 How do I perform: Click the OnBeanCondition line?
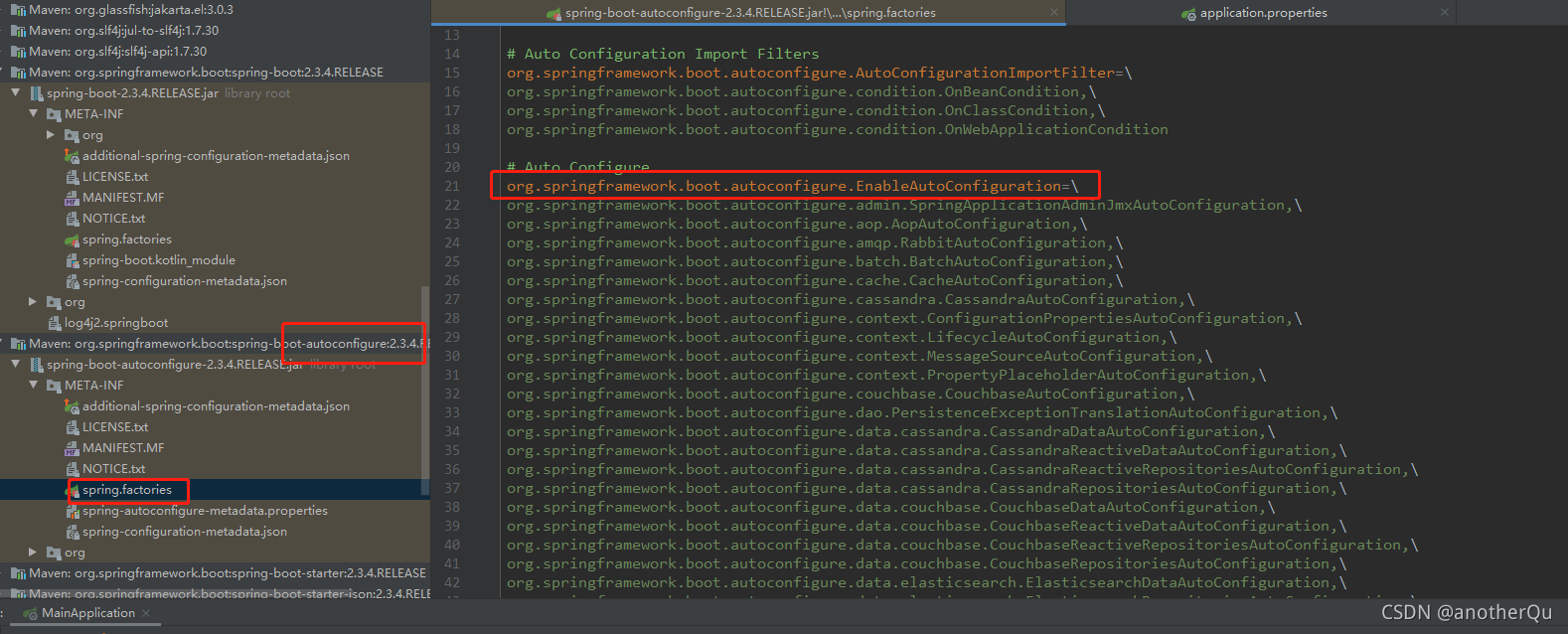click(x=801, y=91)
